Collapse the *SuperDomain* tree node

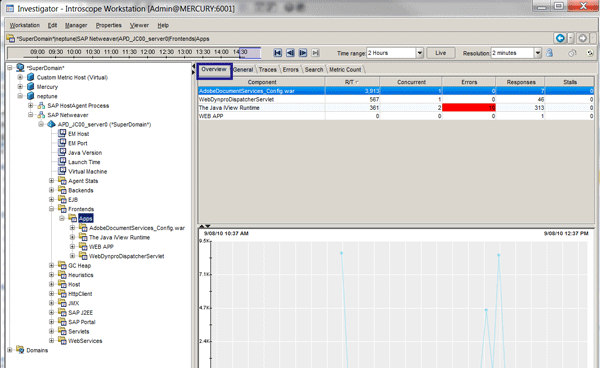(10, 68)
